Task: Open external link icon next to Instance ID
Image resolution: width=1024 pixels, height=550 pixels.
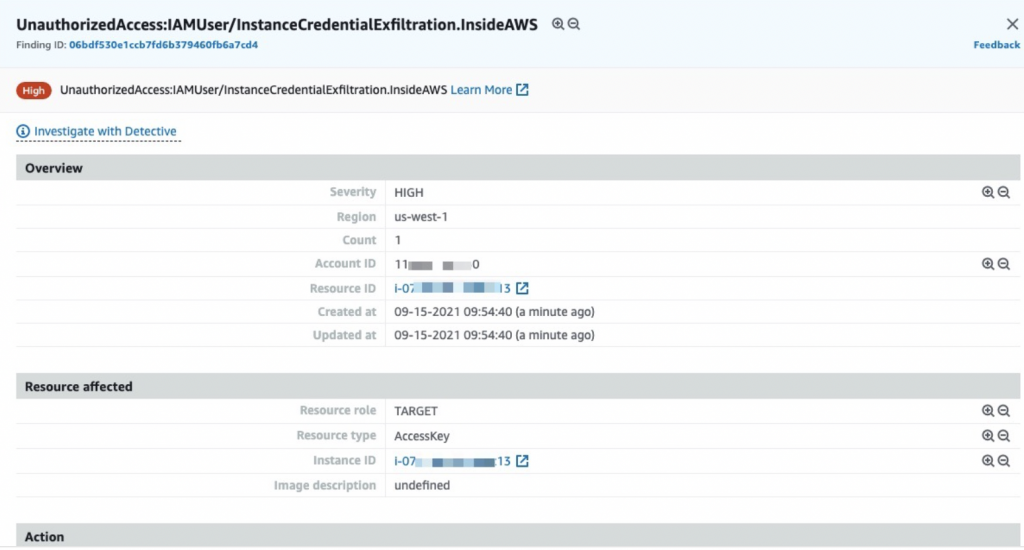Action: pyautogui.click(x=522, y=461)
